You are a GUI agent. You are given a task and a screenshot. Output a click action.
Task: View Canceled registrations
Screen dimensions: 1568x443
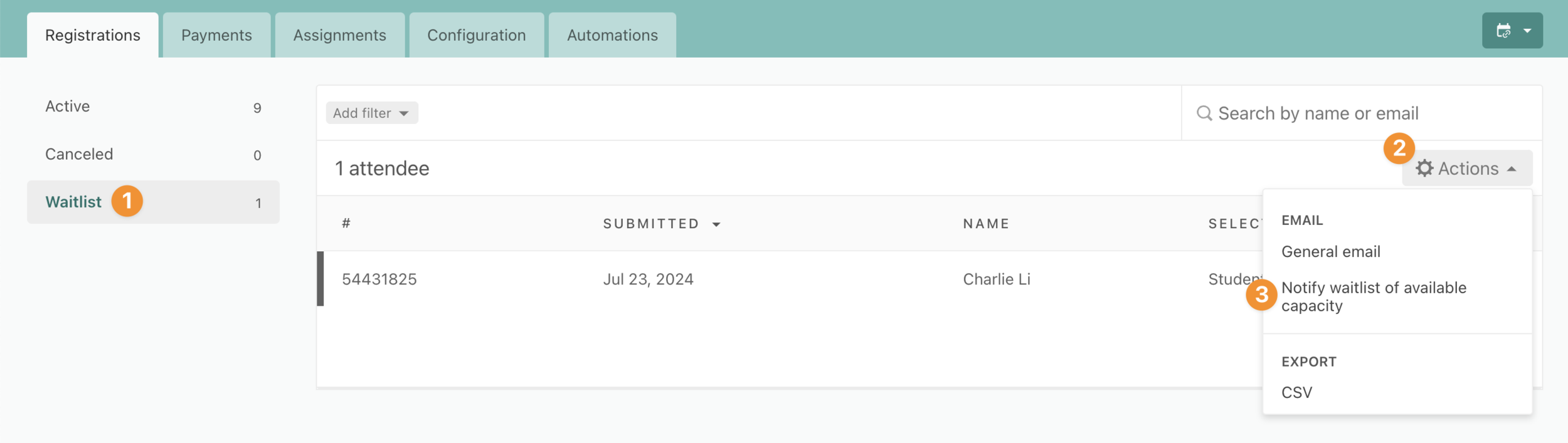tap(153, 155)
